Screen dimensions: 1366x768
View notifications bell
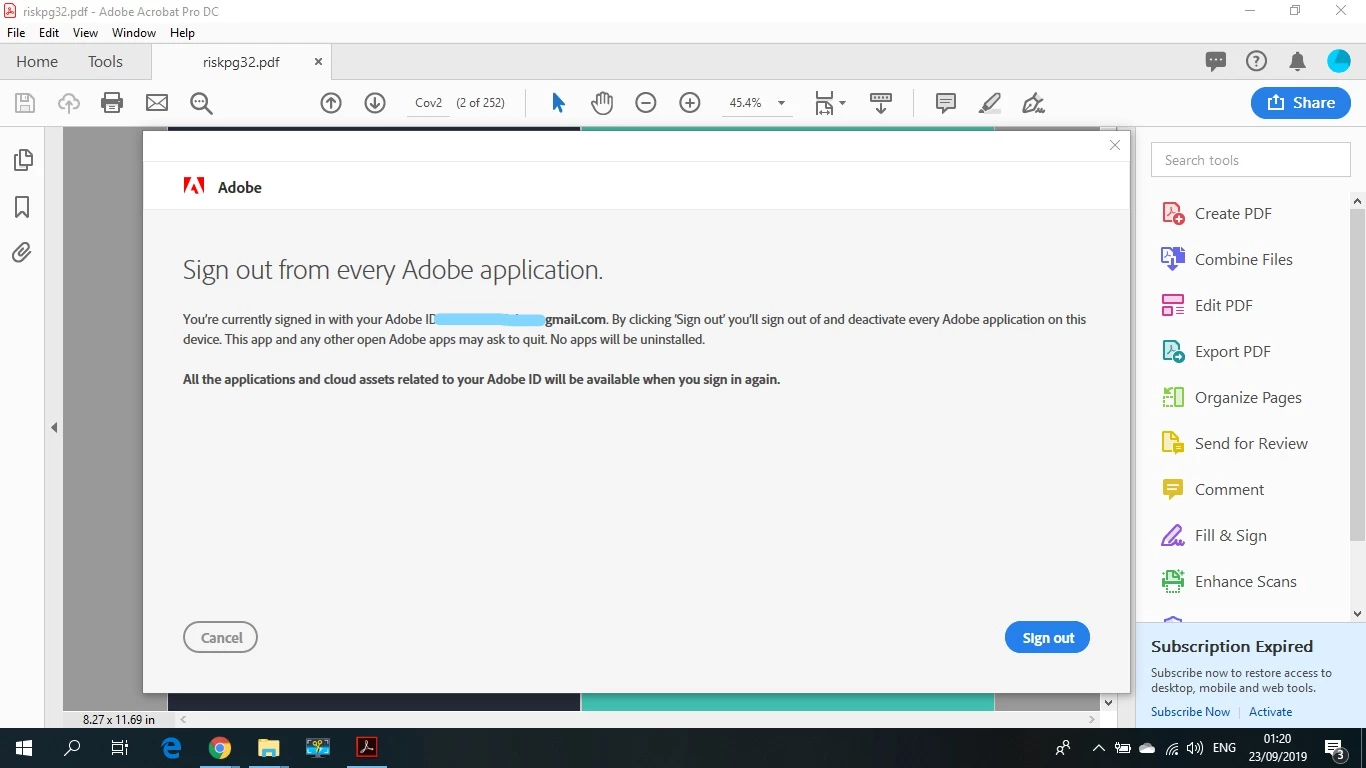pyautogui.click(x=1298, y=61)
